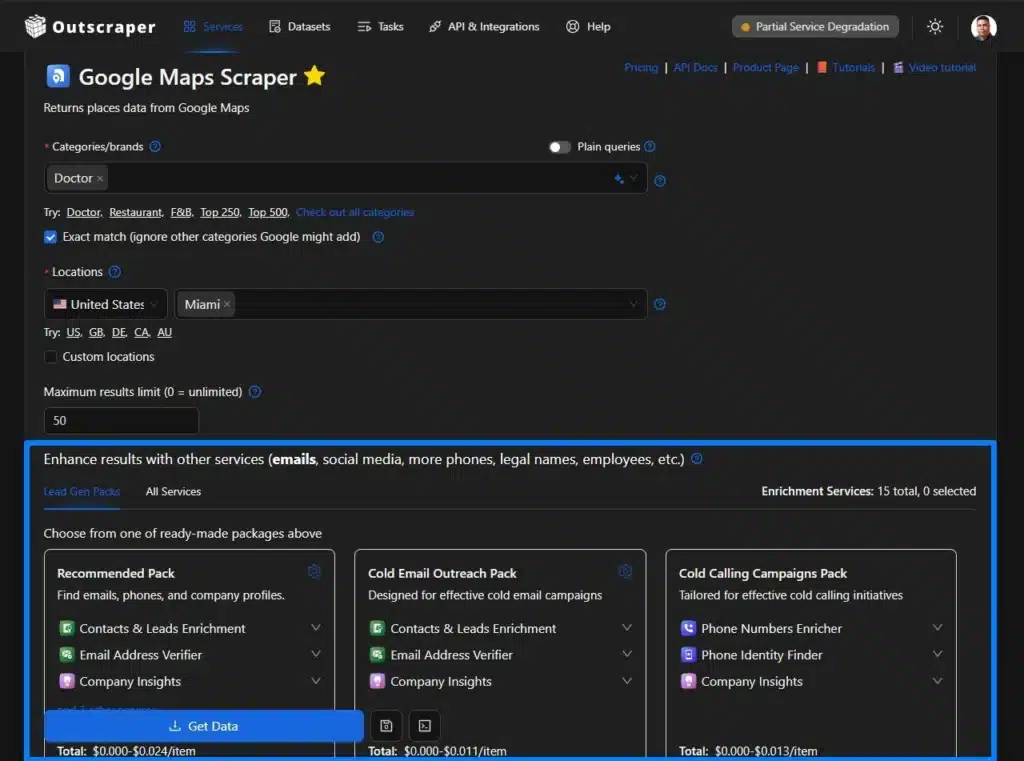The image size is (1024, 761).
Task: Open help icon next to Exact match
Action: (x=378, y=237)
